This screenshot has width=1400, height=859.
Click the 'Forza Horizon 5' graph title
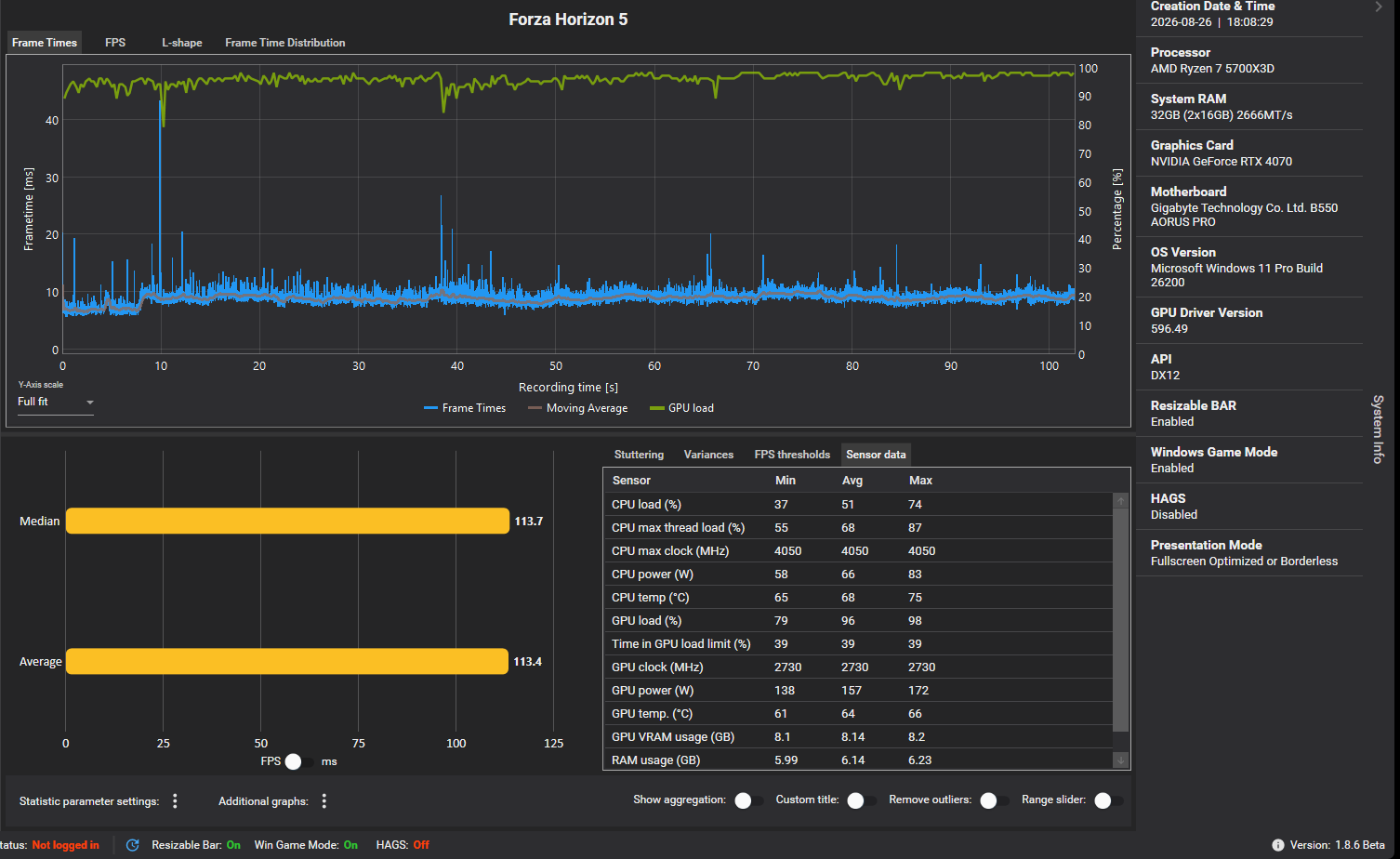(x=568, y=20)
